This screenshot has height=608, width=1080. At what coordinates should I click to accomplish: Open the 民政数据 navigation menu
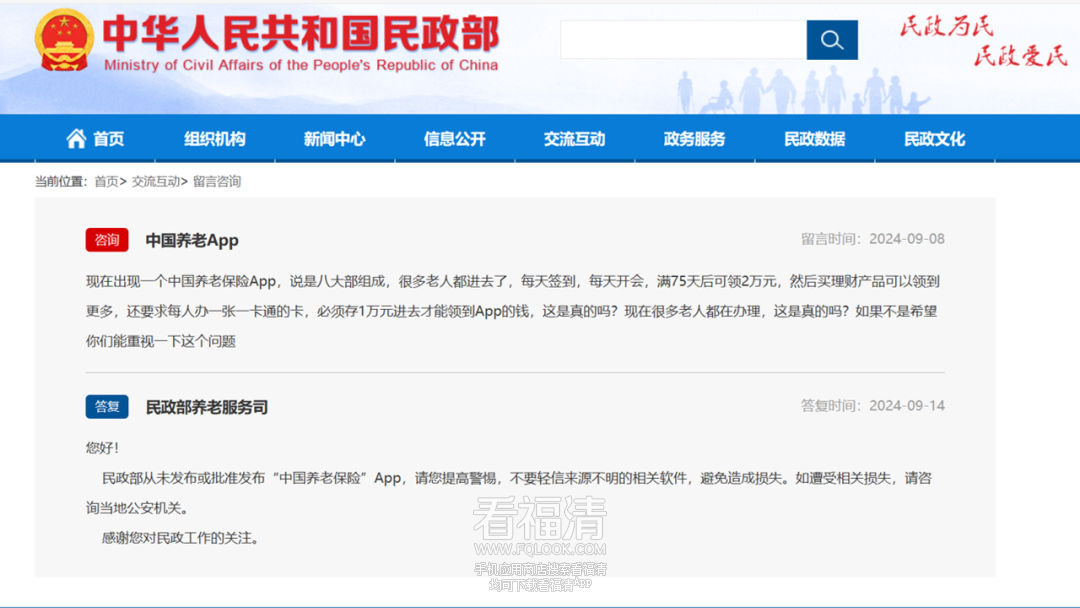point(815,139)
